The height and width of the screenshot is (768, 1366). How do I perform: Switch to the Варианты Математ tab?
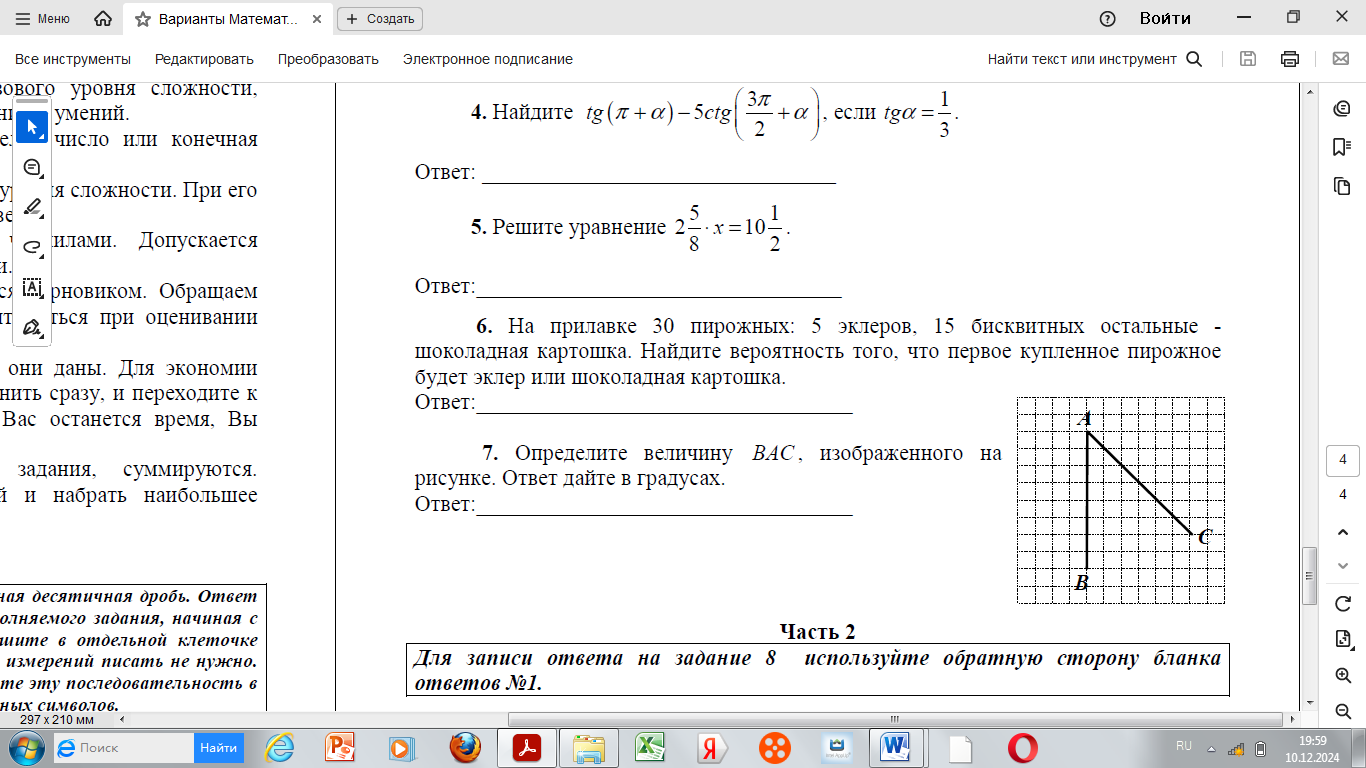pos(228,18)
